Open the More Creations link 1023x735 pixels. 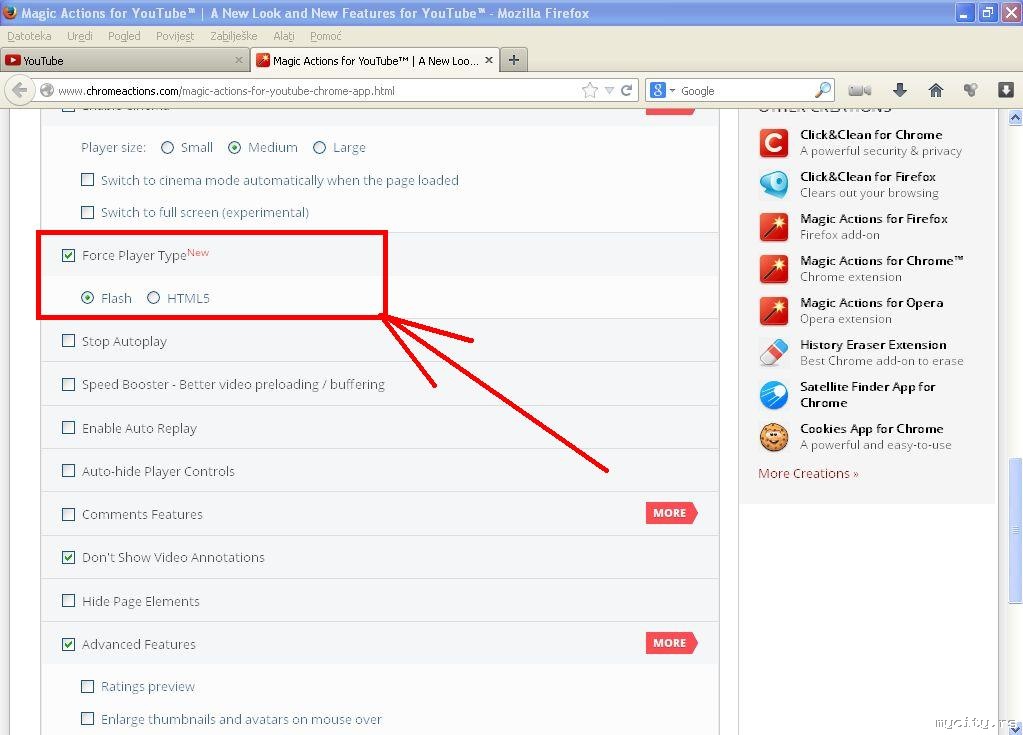(x=808, y=473)
